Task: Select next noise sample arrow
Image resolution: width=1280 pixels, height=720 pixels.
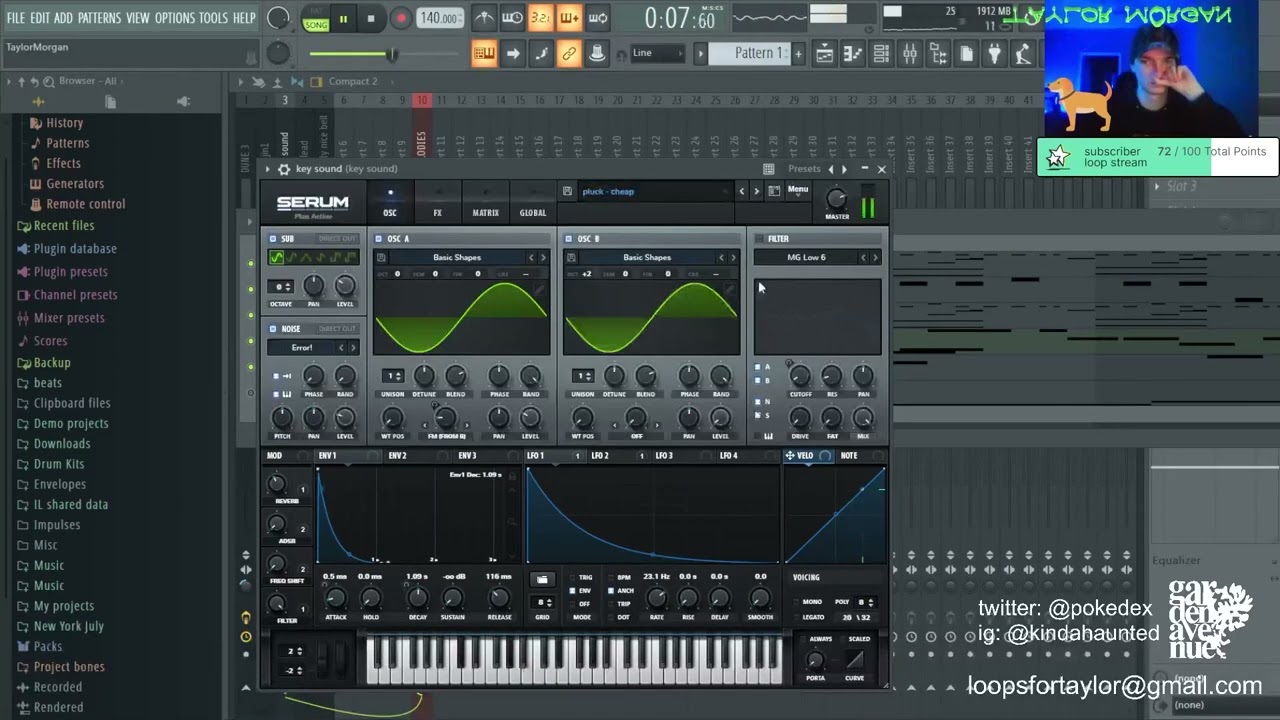Action: click(x=353, y=347)
